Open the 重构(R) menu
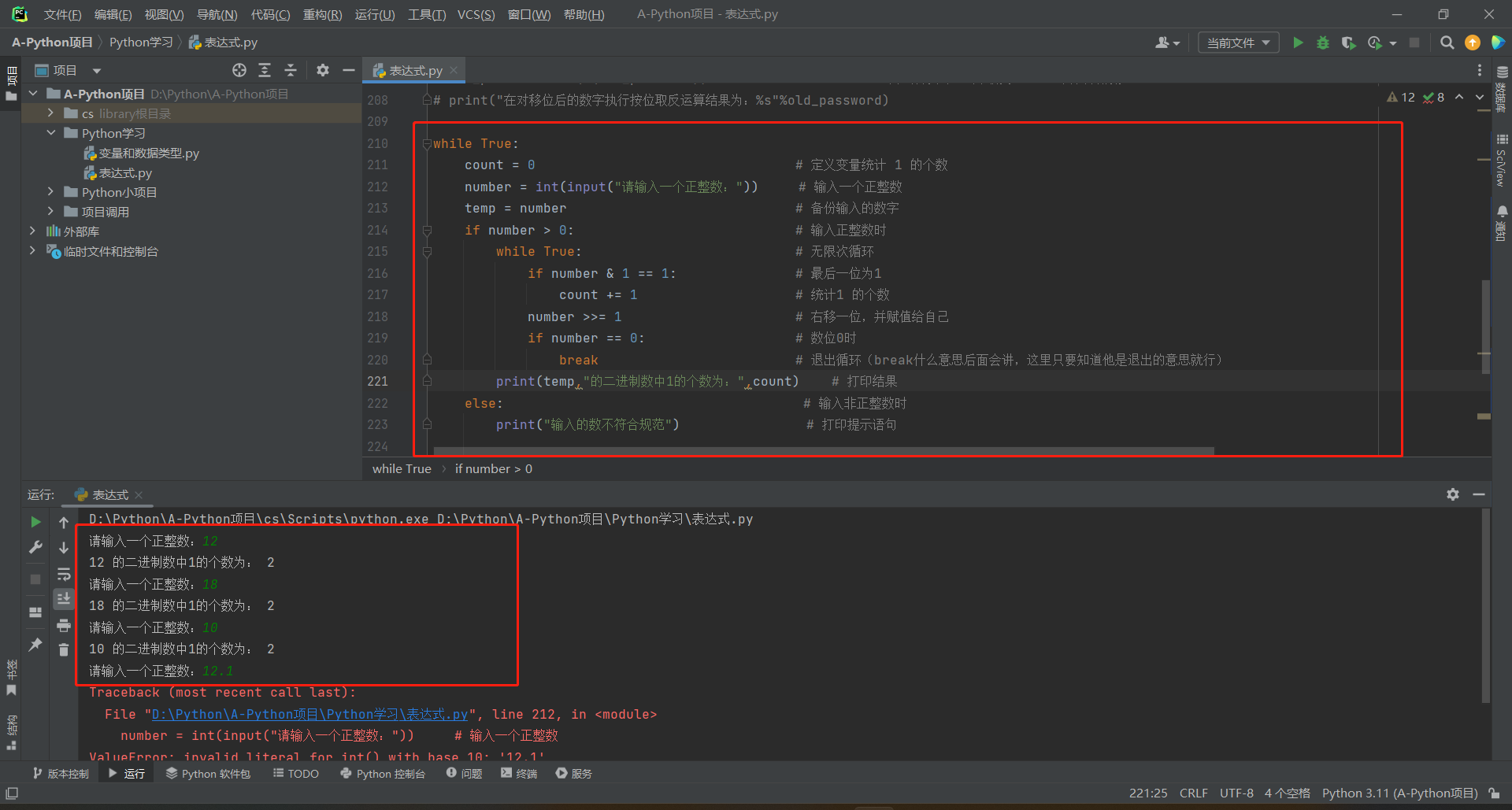 click(322, 14)
